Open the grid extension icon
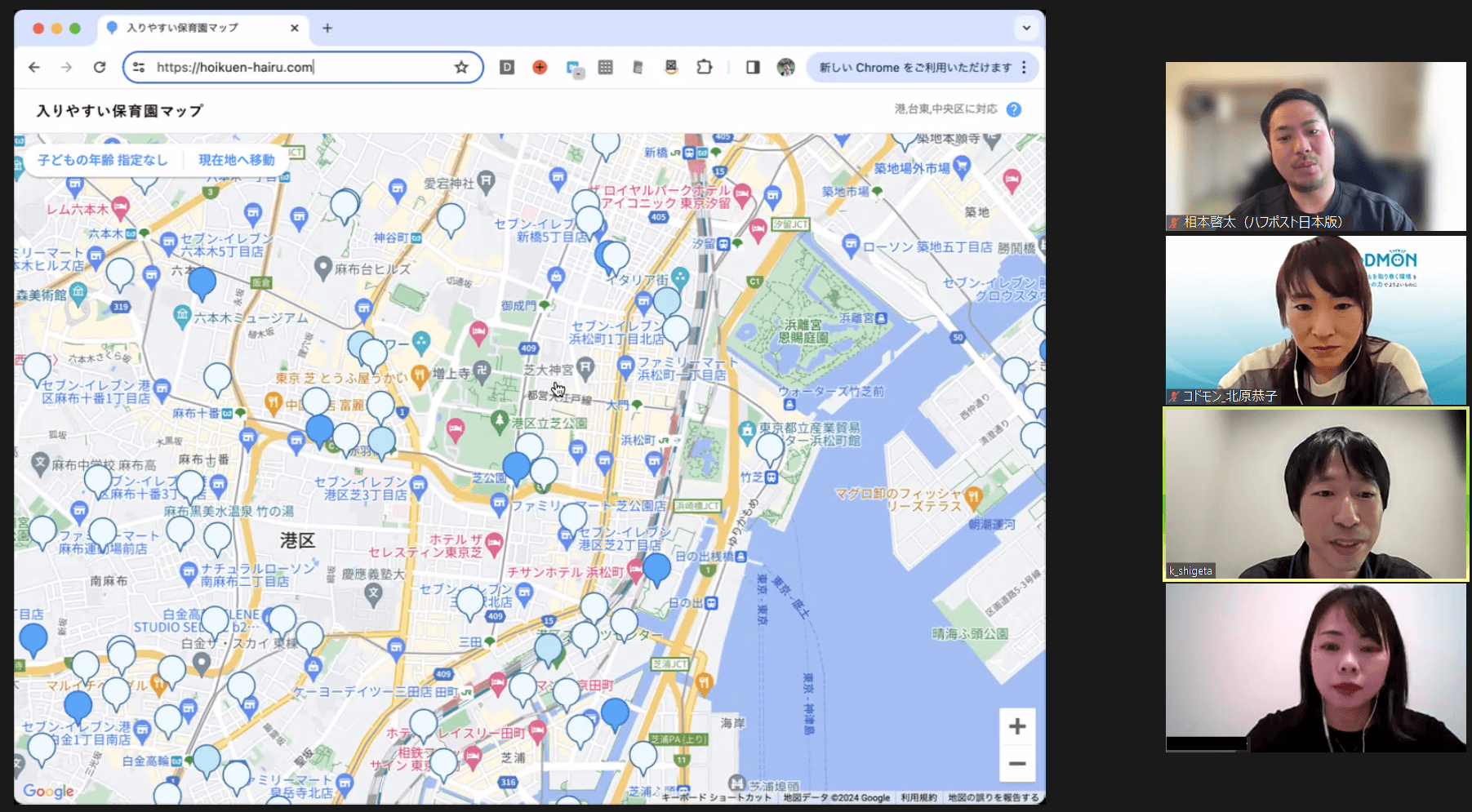 [605, 68]
